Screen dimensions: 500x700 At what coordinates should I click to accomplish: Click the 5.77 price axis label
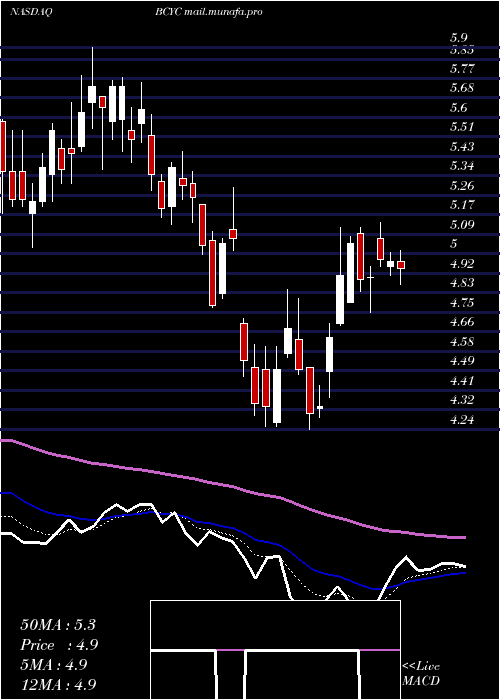coord(462,69)
